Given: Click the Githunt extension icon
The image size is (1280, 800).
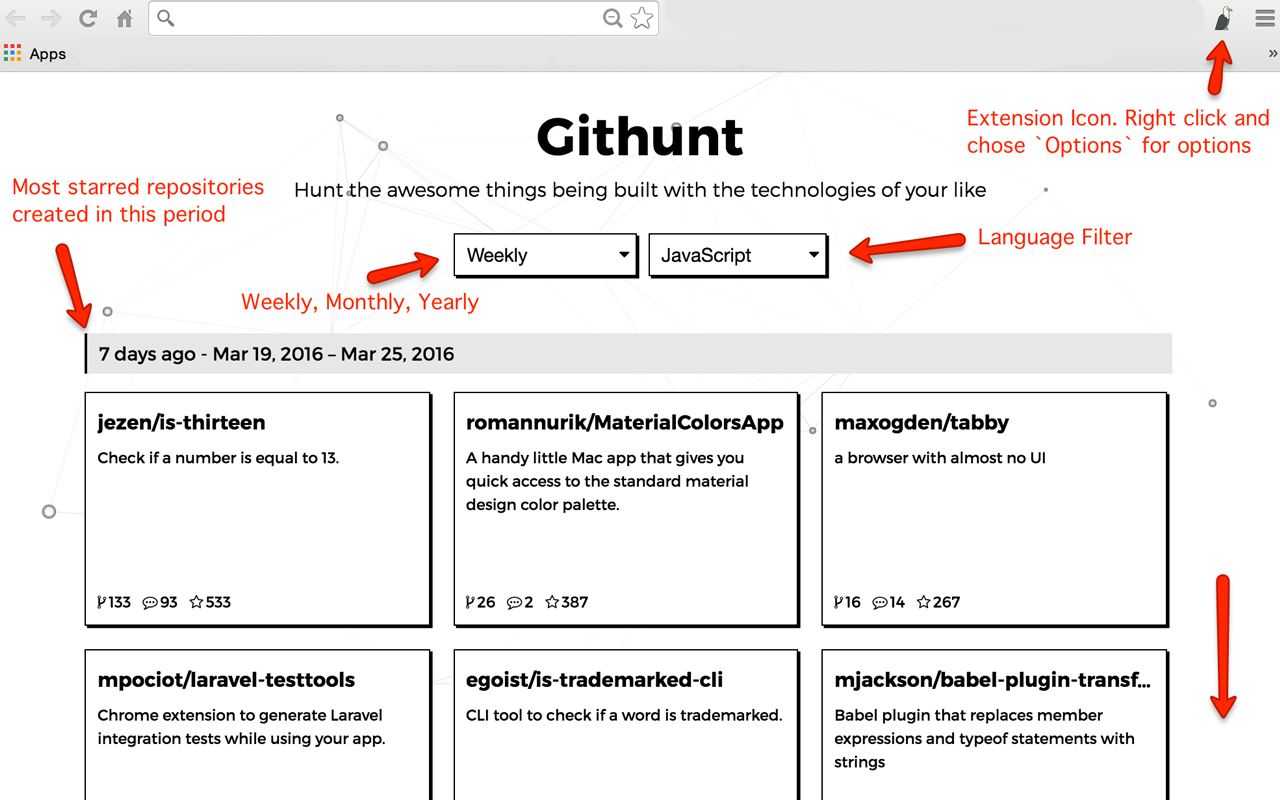Looking at the screenshot, I should (x=1223, y=18).
